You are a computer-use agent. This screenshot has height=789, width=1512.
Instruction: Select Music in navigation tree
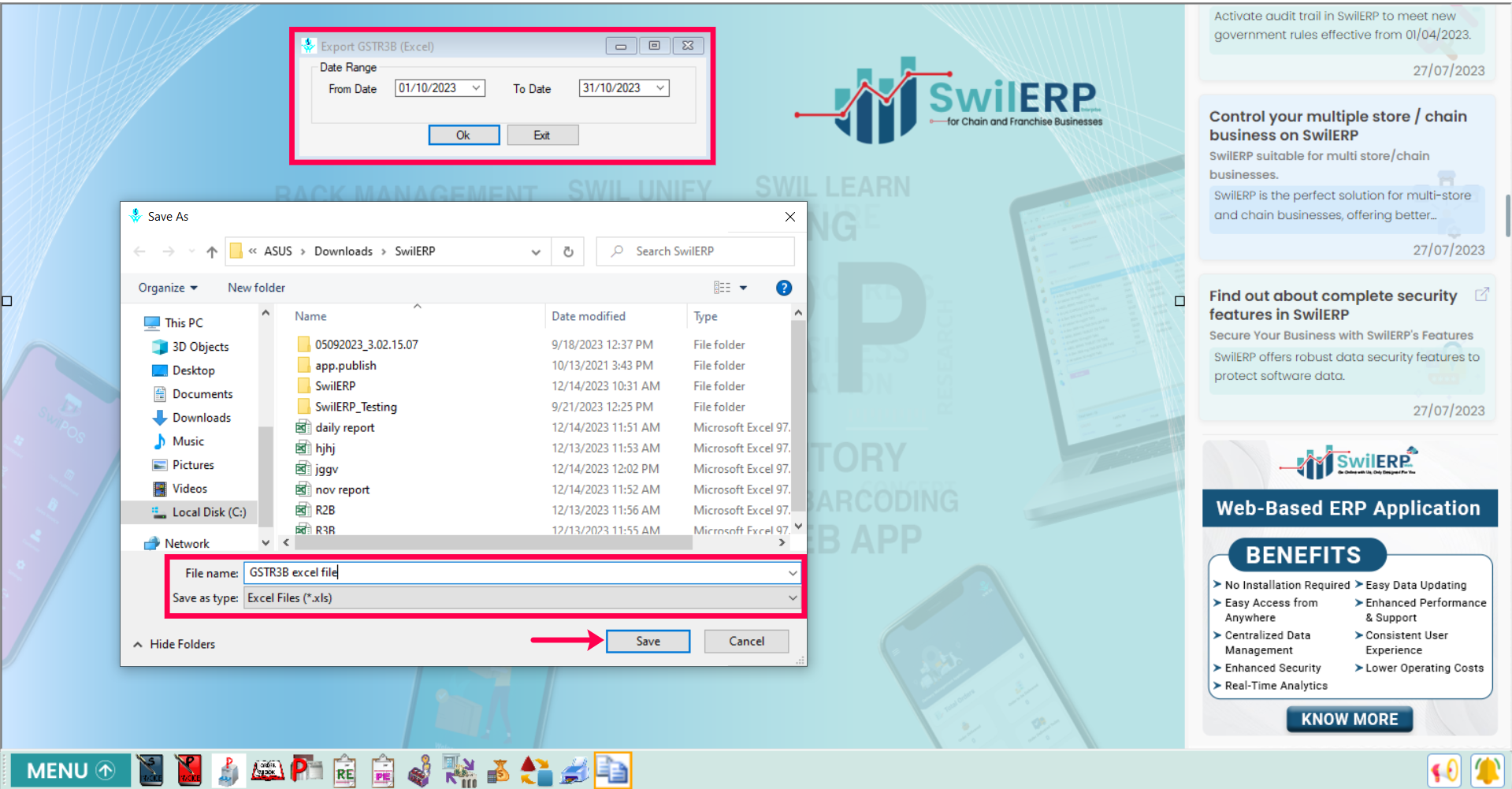pyautogui.click(x=179, y=441)
